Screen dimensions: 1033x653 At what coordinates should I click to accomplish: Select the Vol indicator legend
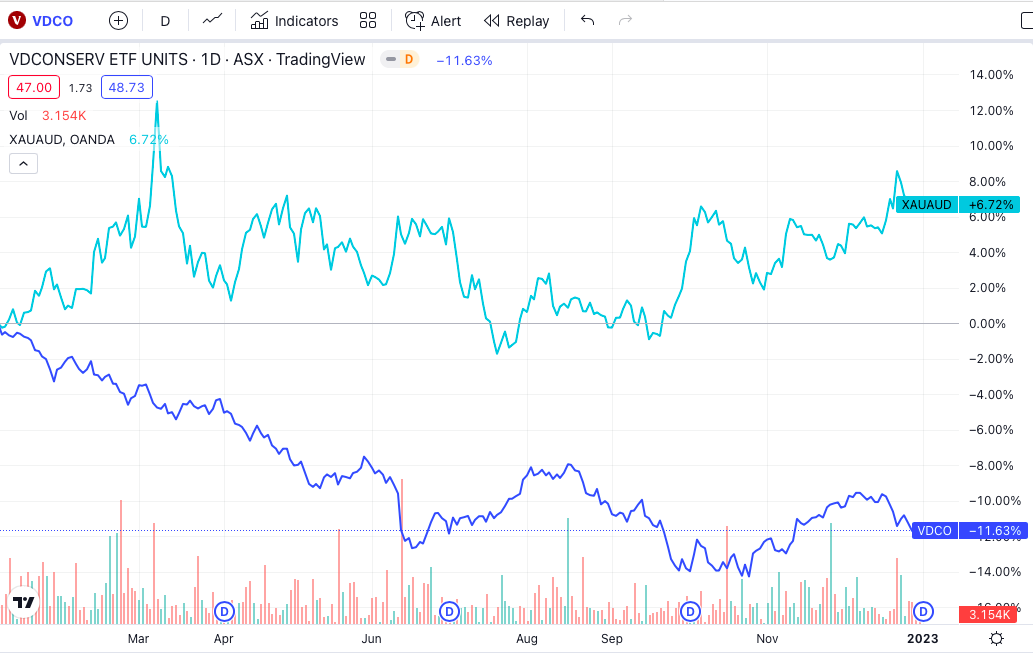(x=18, y=115)
